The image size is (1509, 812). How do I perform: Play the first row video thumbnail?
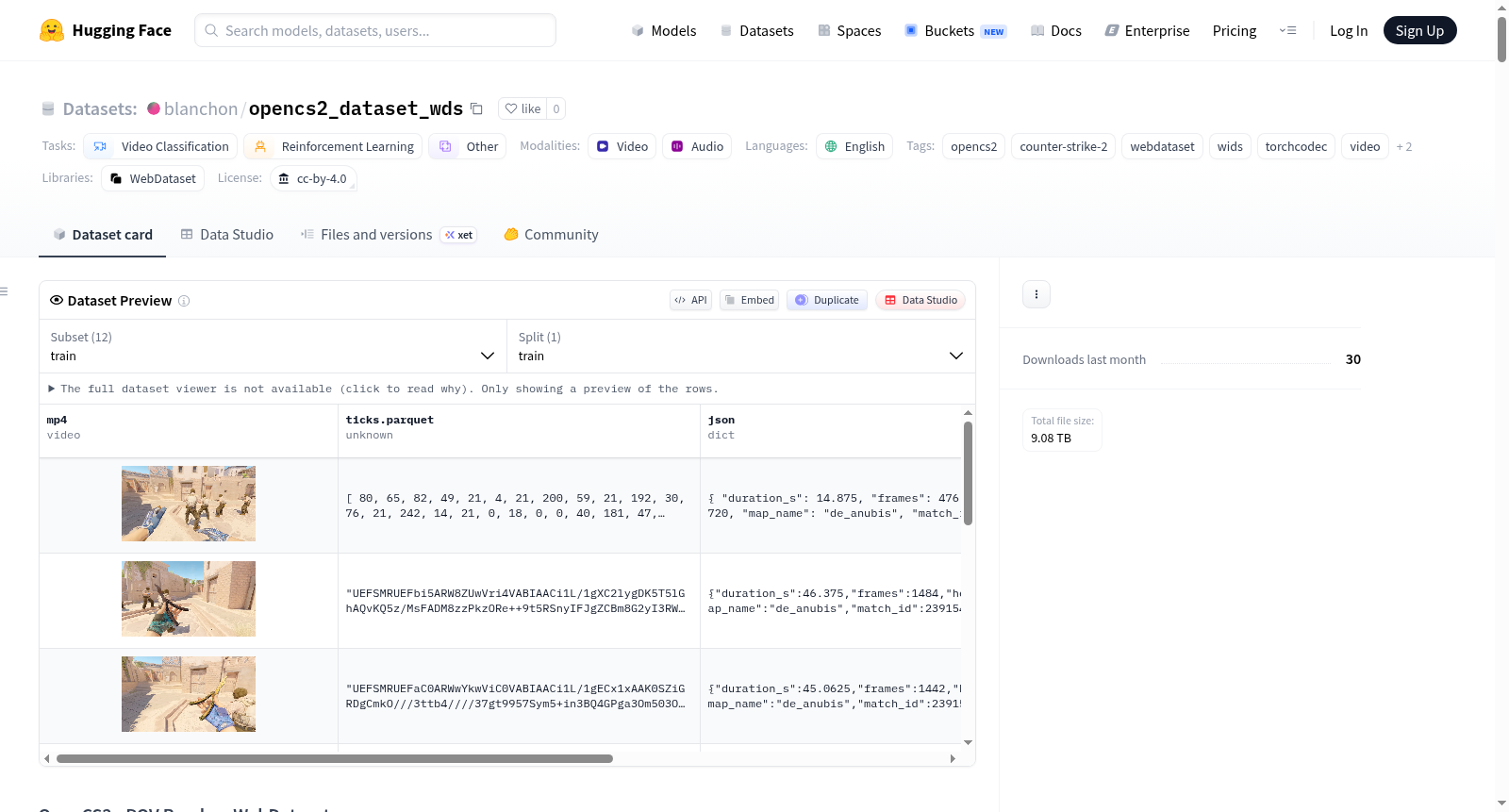pyautogui.click(x=189, y=504)
